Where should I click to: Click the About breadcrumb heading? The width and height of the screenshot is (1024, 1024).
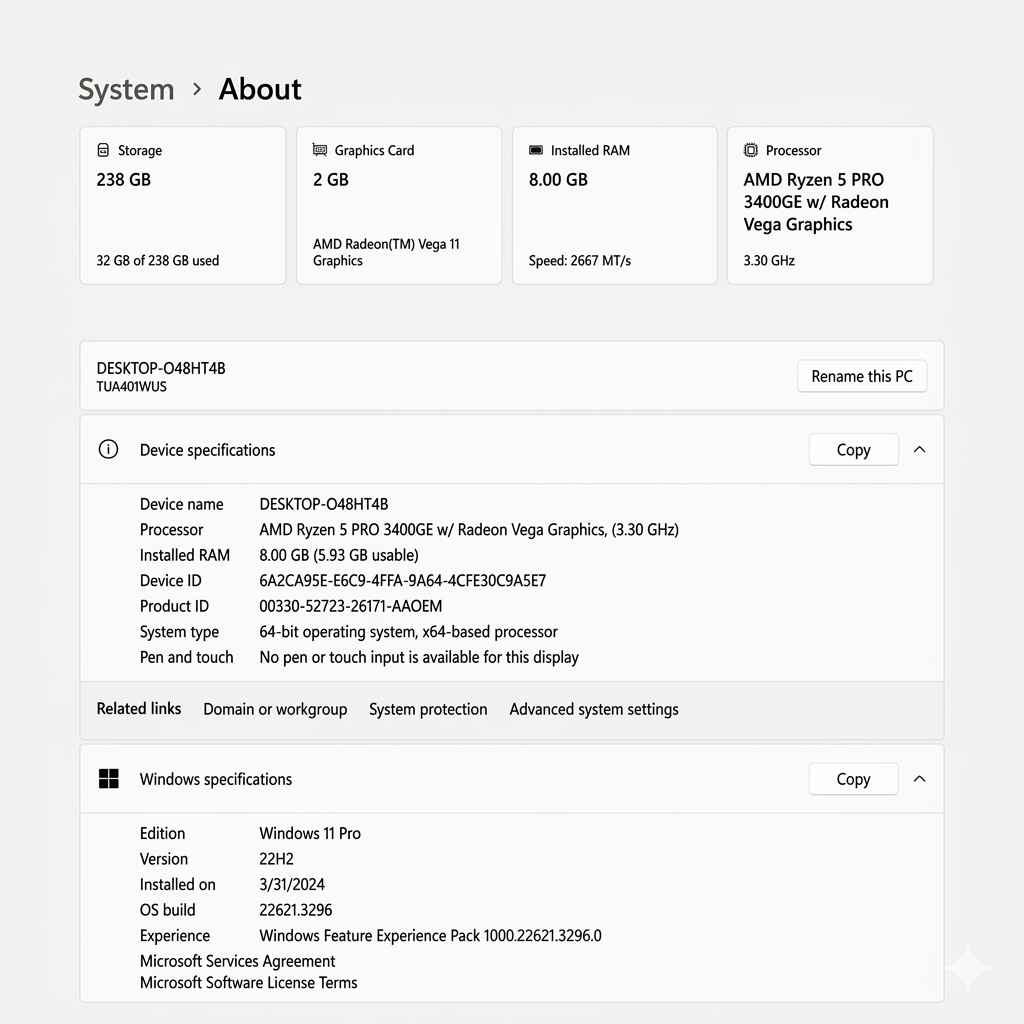[260, 89]
